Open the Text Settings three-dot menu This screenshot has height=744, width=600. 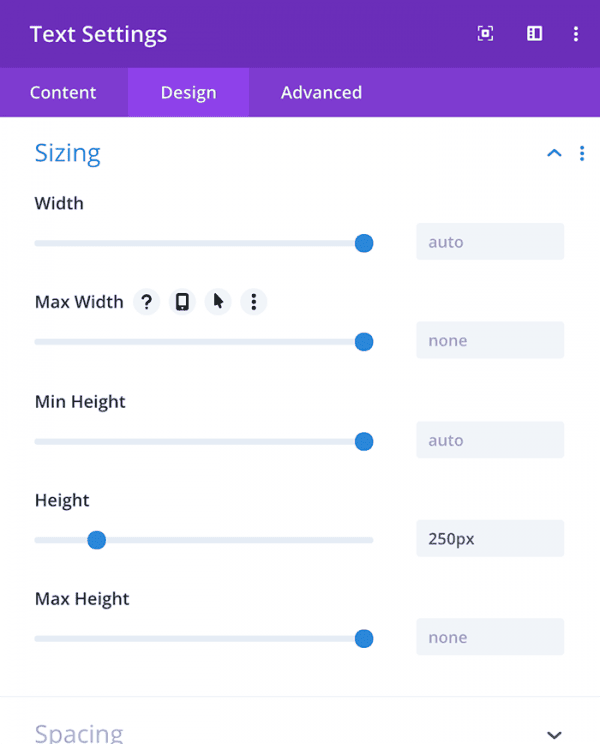coord(575,34)
